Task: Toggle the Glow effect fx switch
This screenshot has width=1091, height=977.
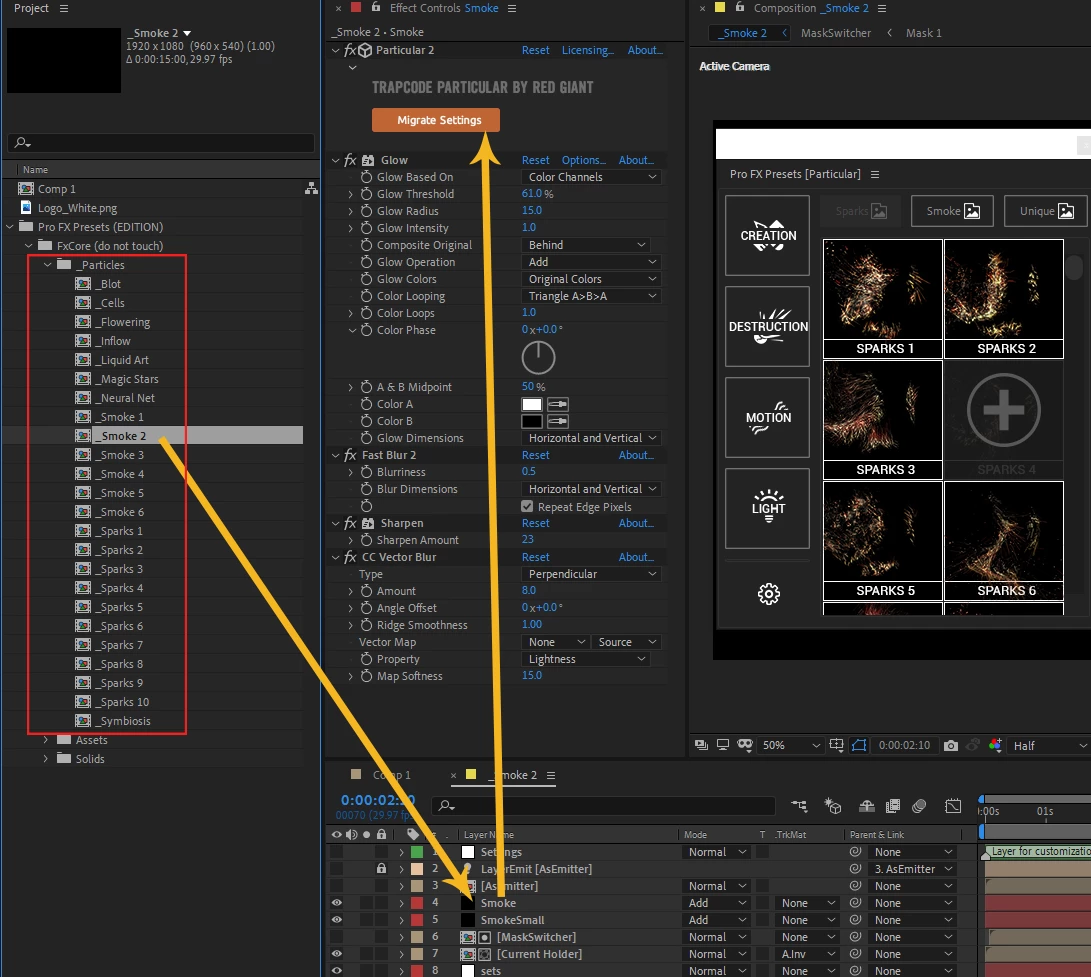Action: [x=351, y=160]
